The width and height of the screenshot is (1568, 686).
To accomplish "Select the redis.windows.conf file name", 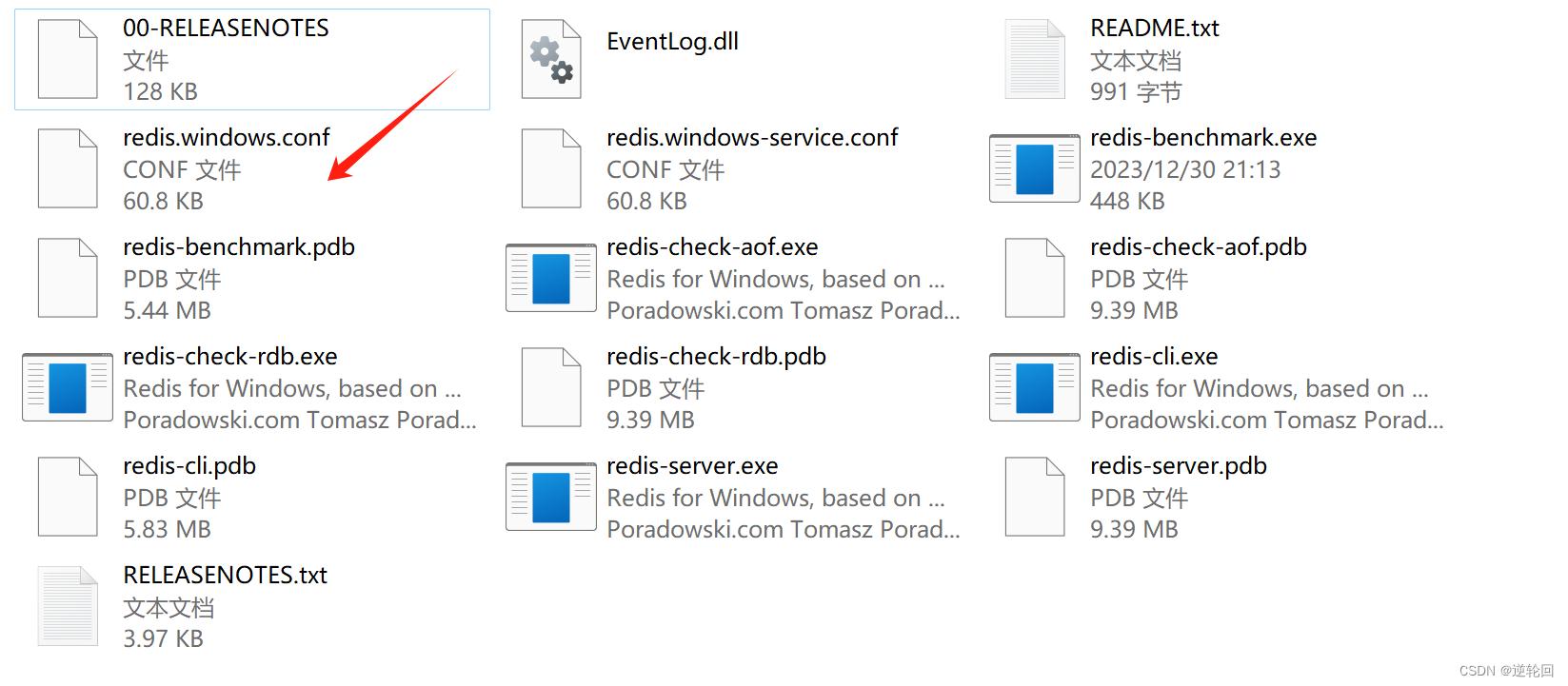I will click(x=227, y=138).
